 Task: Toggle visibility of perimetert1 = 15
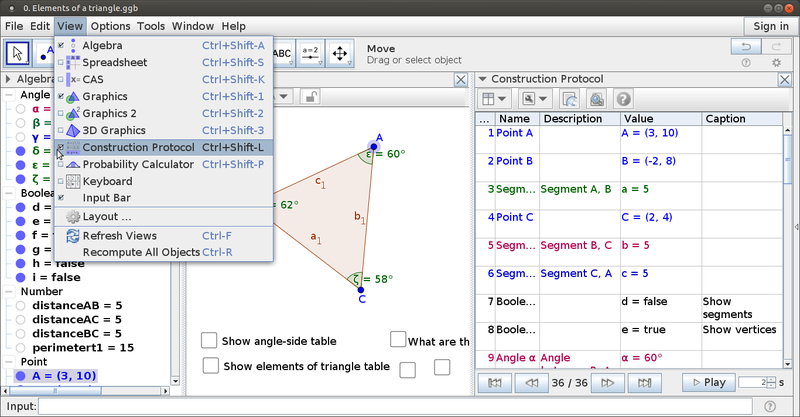pos(20,348)
